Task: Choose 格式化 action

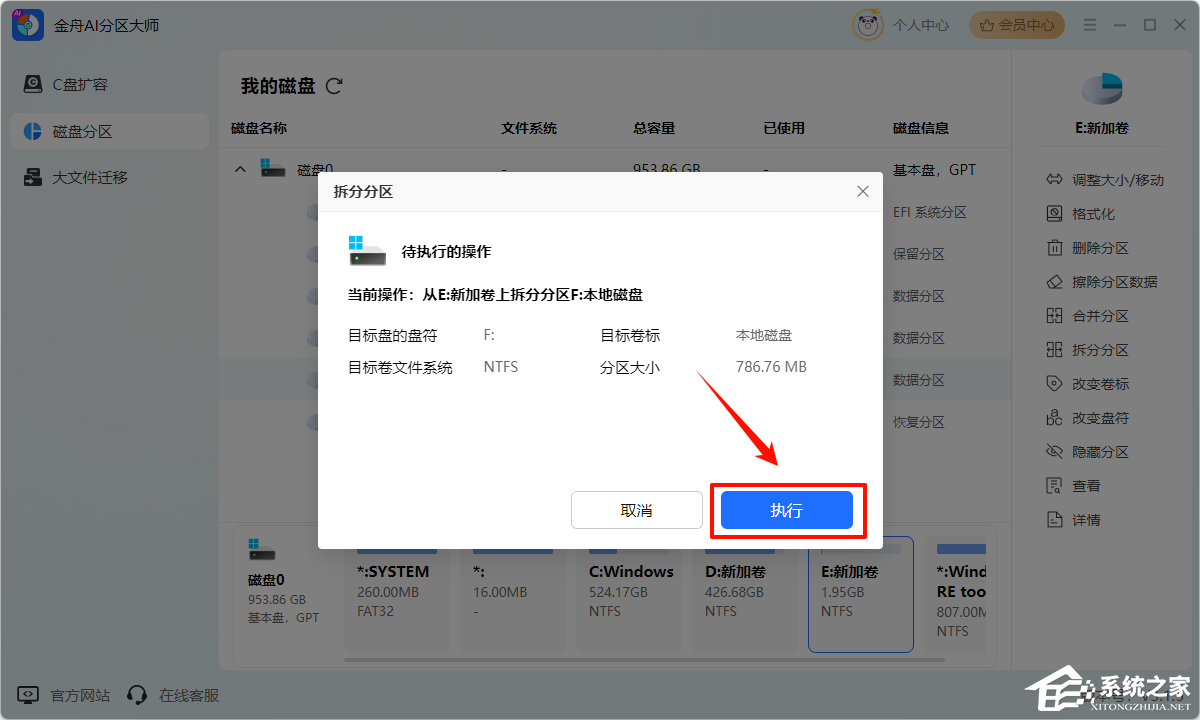Action: [x=1080, y=214]
